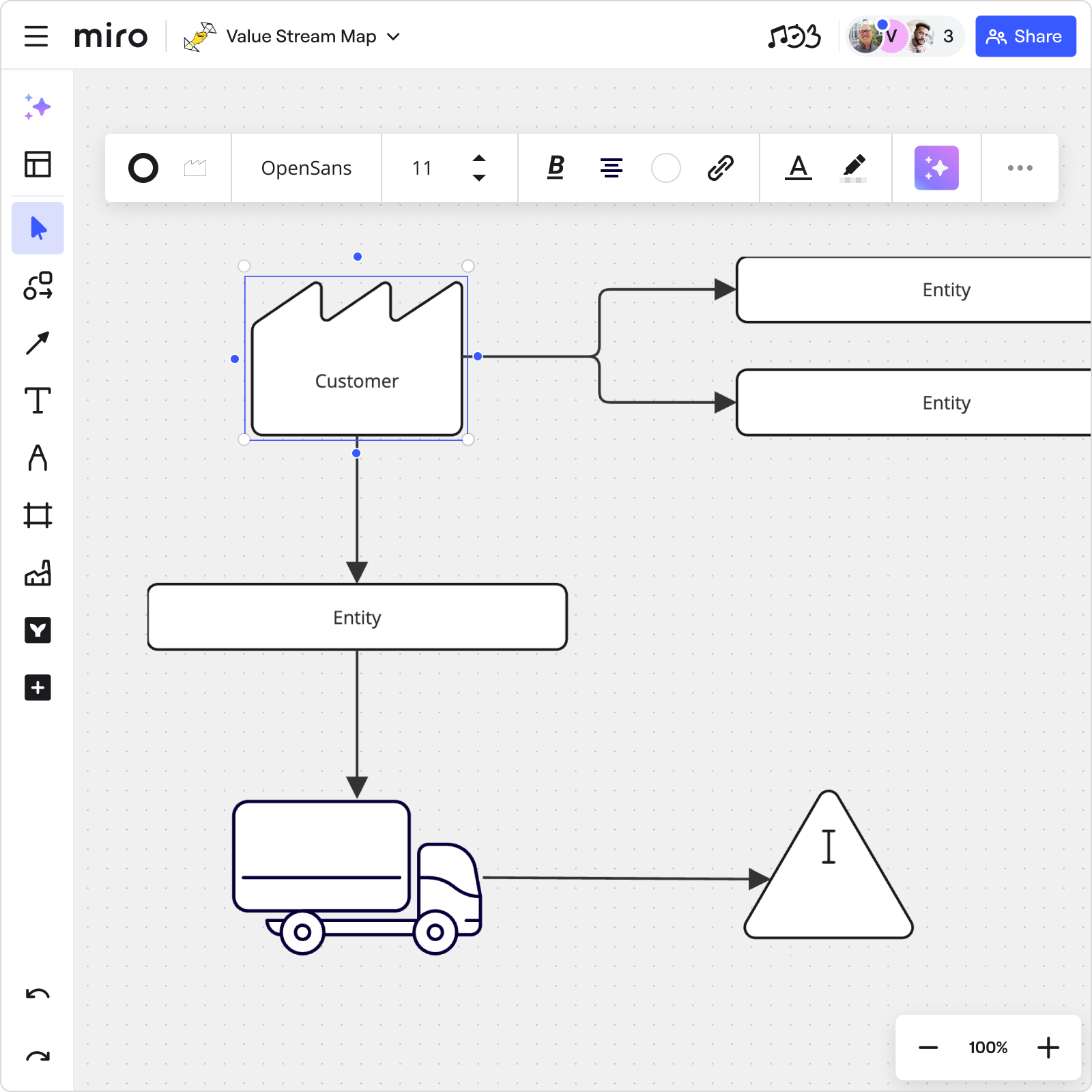
Task: Expand the Value Stream Map board dropdown
Action: coord(393,37)
